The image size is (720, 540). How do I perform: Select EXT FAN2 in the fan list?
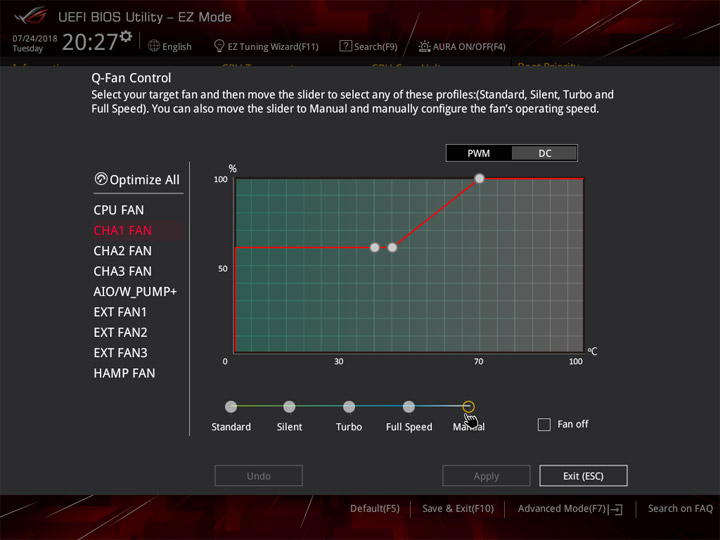click(120, 332)
